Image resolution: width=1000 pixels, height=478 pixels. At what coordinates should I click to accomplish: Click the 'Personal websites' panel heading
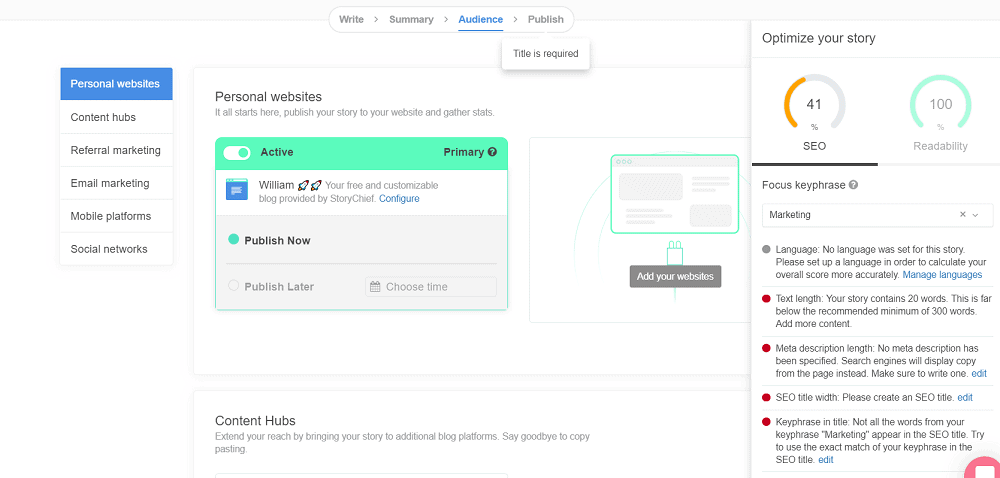tap(268, 97)
